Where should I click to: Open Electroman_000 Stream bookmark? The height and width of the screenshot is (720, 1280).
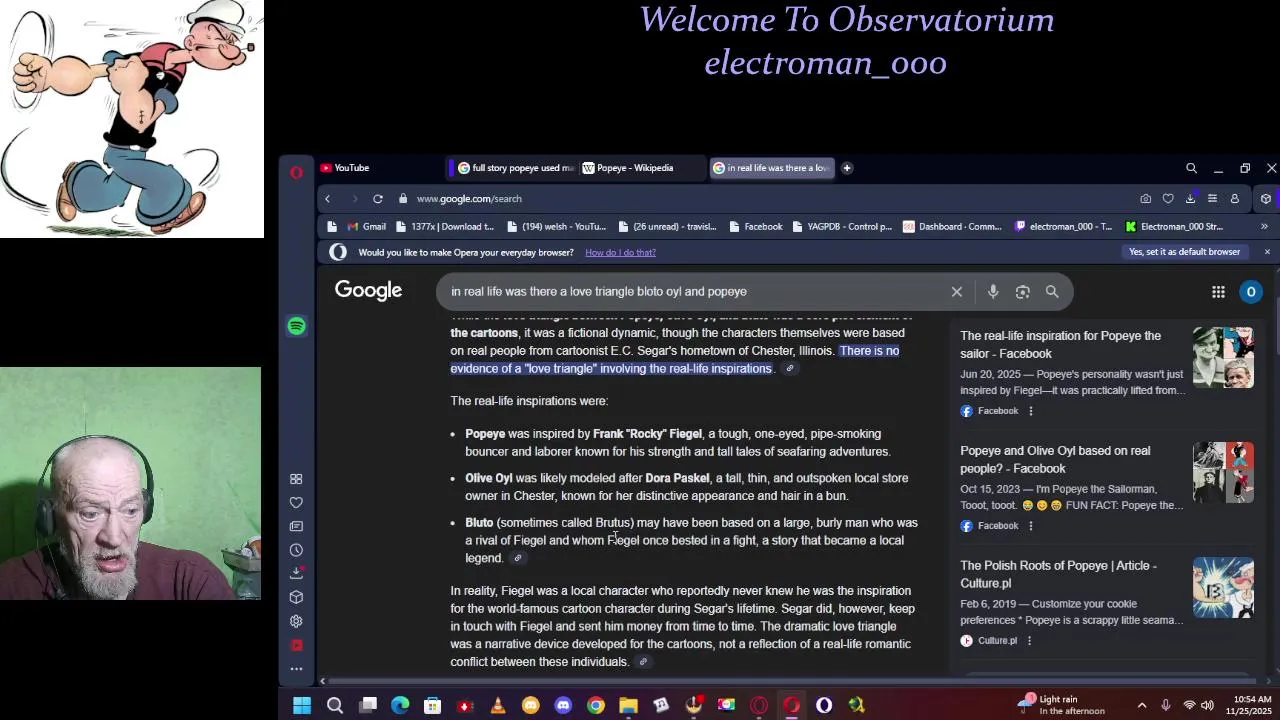[x=1174, y=227]
